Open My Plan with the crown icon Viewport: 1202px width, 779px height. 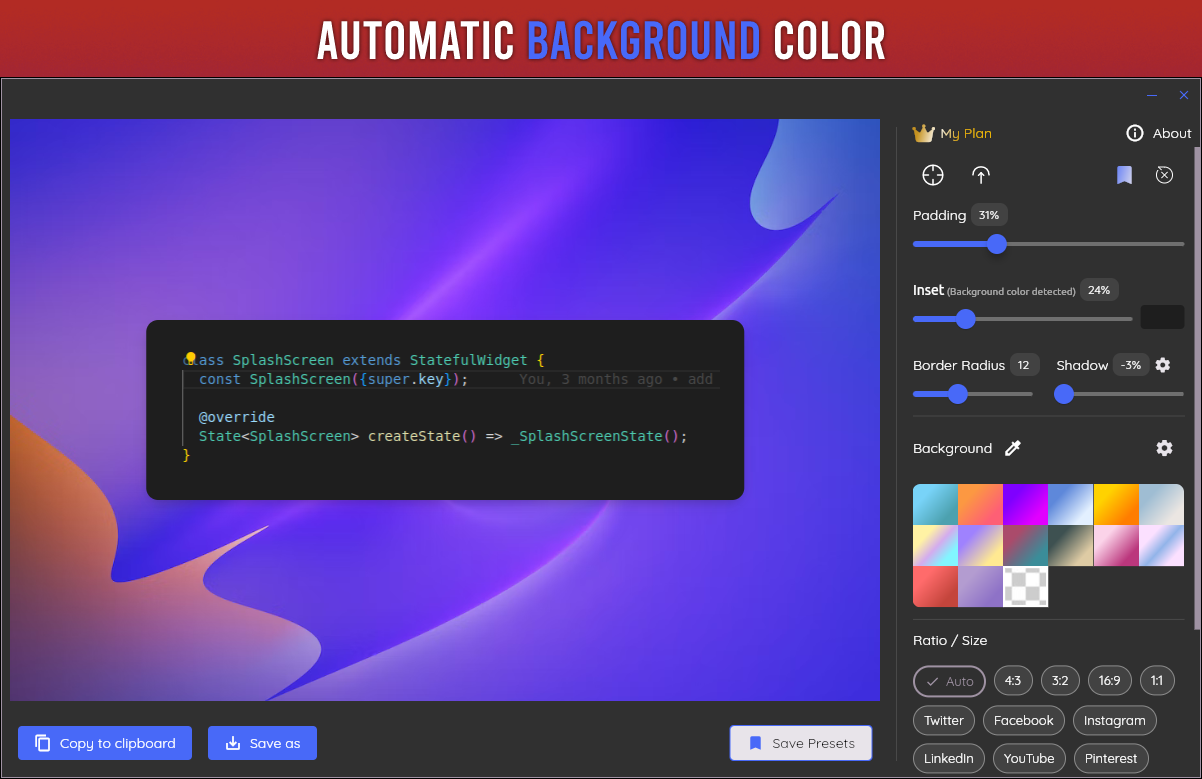click(x=952, y=133)
